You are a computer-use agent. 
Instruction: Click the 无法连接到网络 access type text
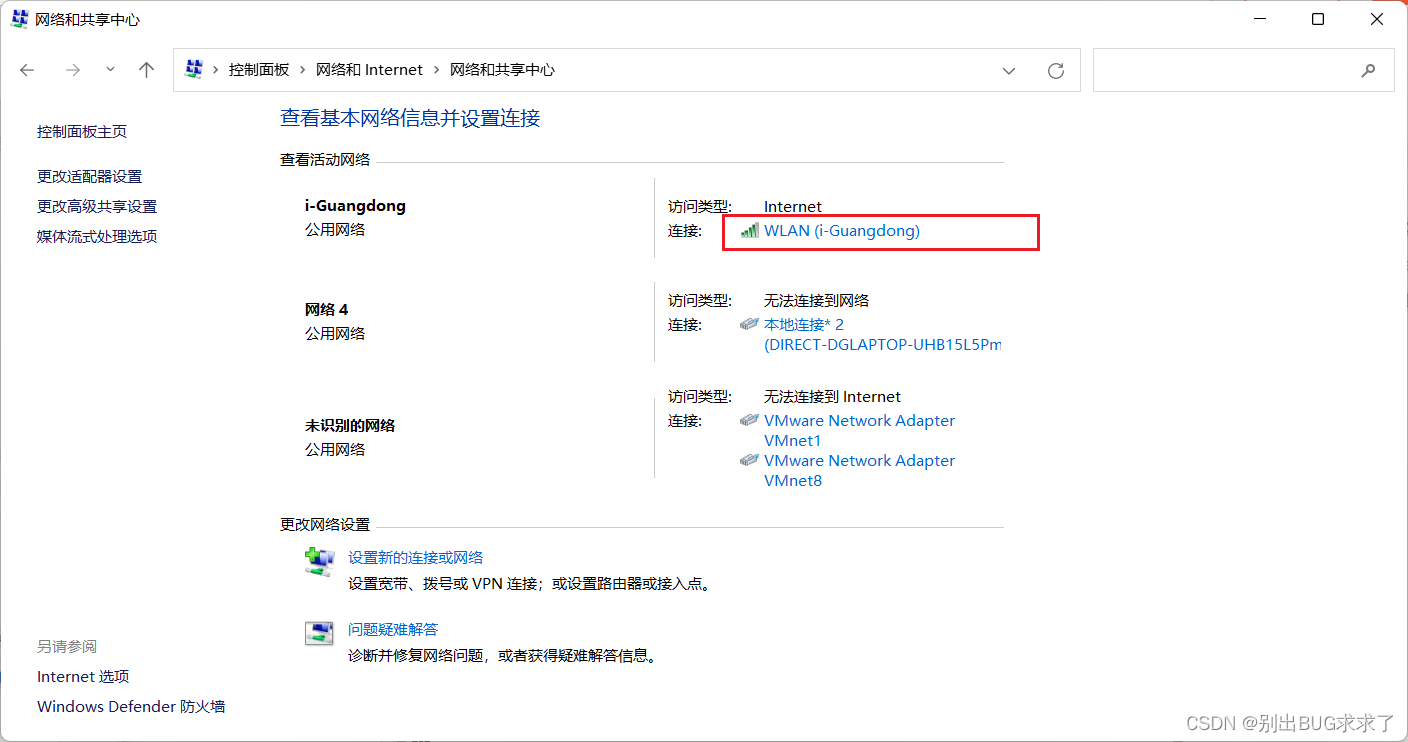(817, 301)
